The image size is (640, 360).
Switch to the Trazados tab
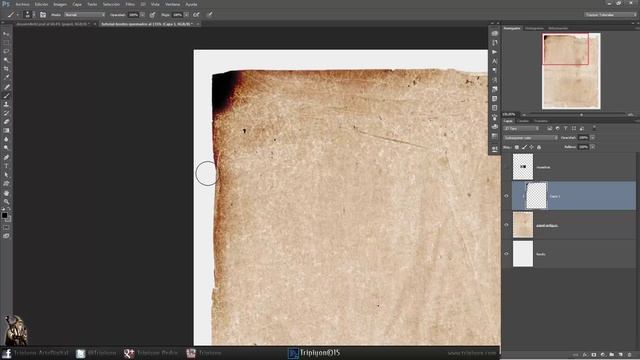(541, 121)
